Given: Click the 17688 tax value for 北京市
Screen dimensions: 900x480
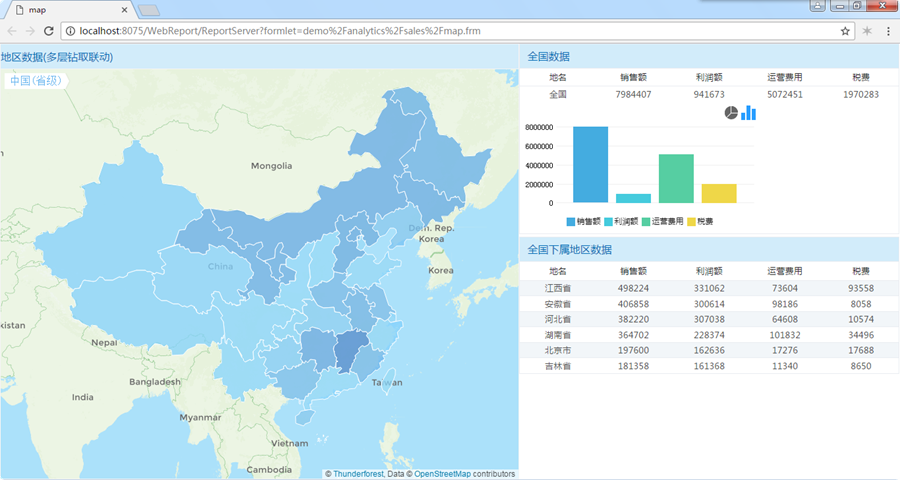Looking at the screenshot, I should pyautogui.click(x=860, y=350).
